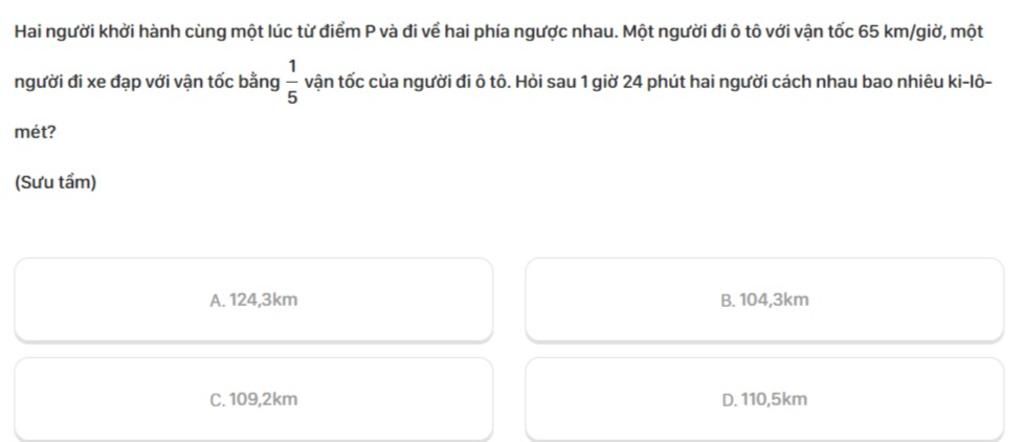Click the letter D. of the fourth answer
The image size is (1024, 442).
[x=729, y=400]
